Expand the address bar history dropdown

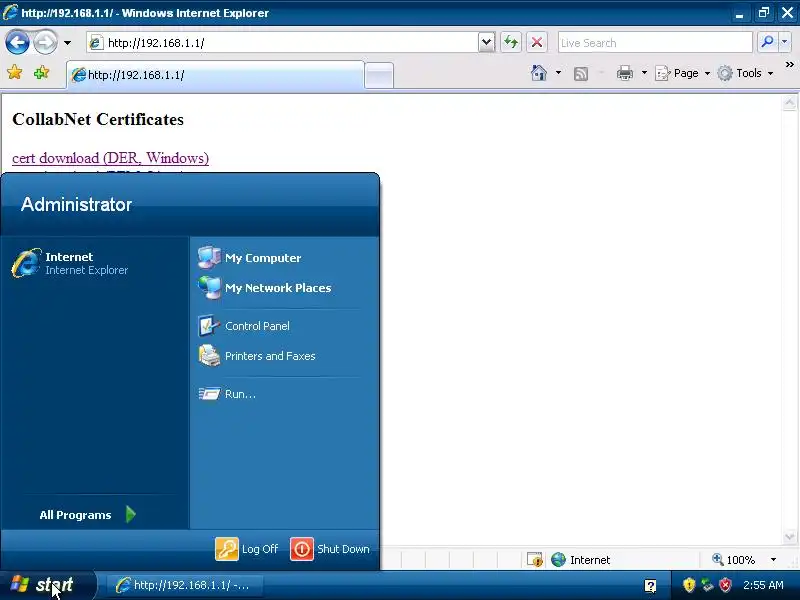(x=487, y=43)
